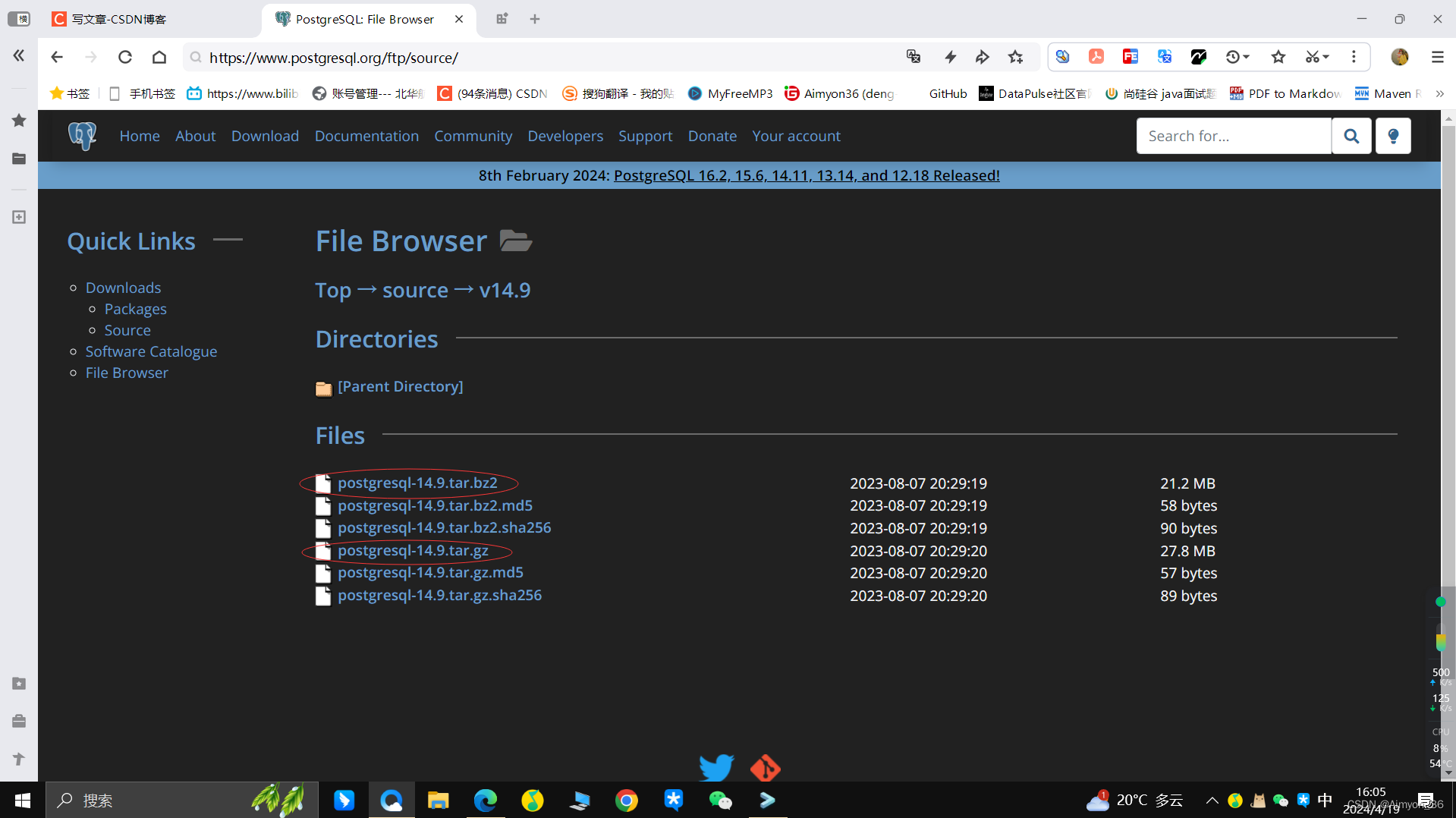This screenshot has height=818, width=1456.
Task: Click source in the breadcrumb
Action: 415,290
